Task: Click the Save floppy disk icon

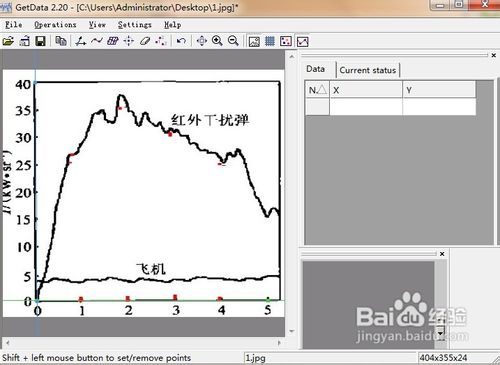Action: coord(40,41)
